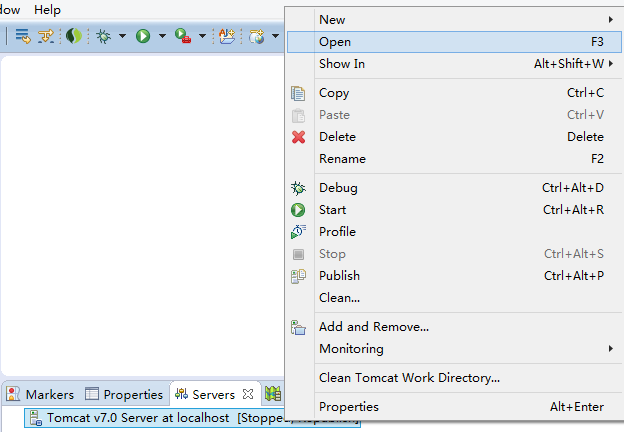624x432 pixels.
Task: Click the grey Stop square icon
Action: click(298, 254)
